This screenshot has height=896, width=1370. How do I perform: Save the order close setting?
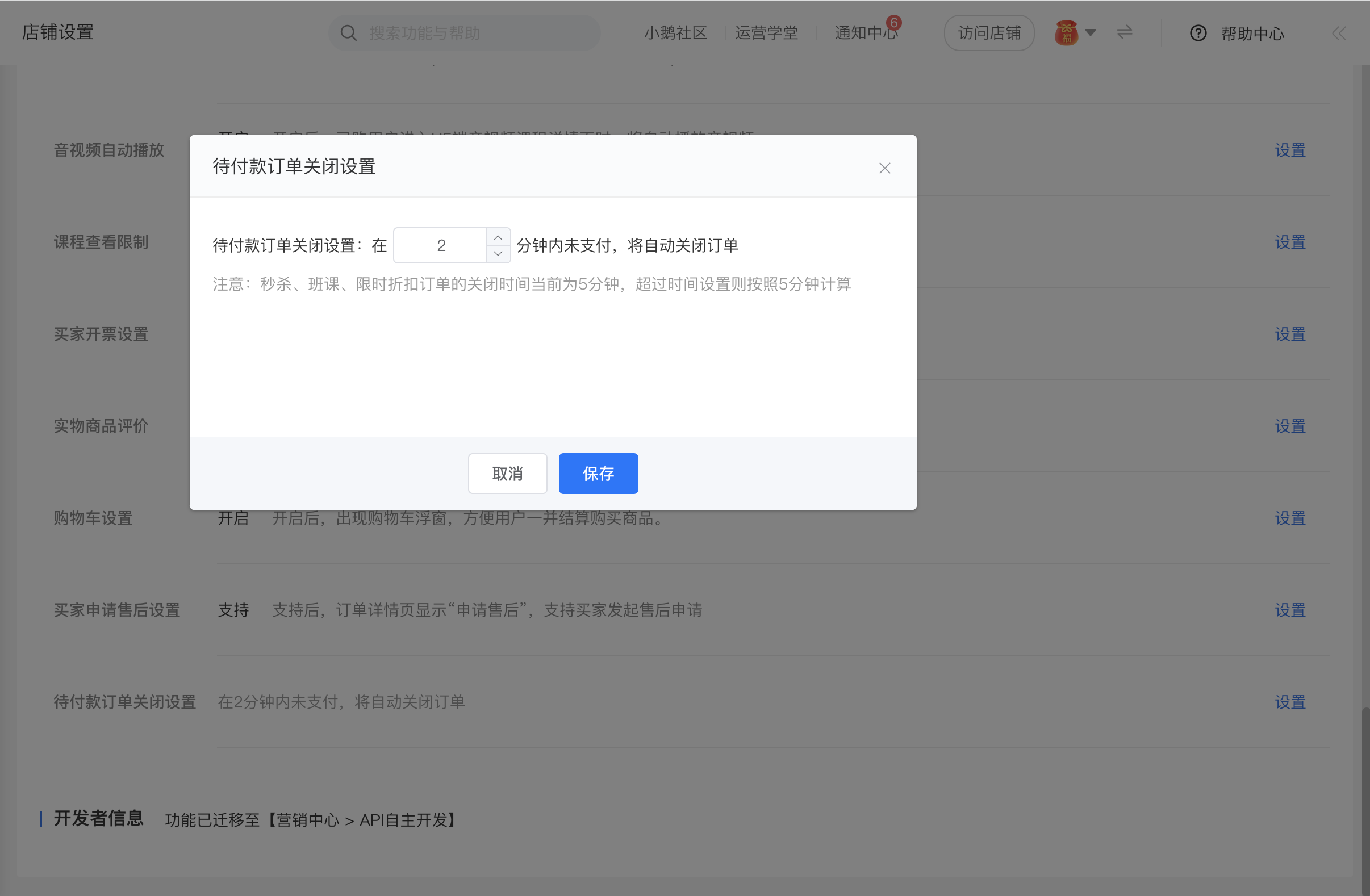pos(598,473)
